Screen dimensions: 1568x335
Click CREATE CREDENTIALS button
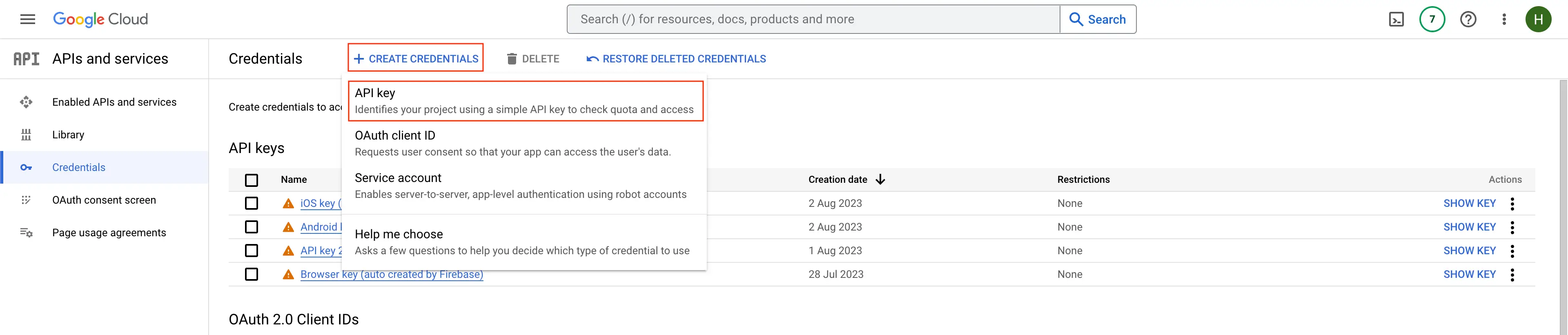tap(416, 58)
